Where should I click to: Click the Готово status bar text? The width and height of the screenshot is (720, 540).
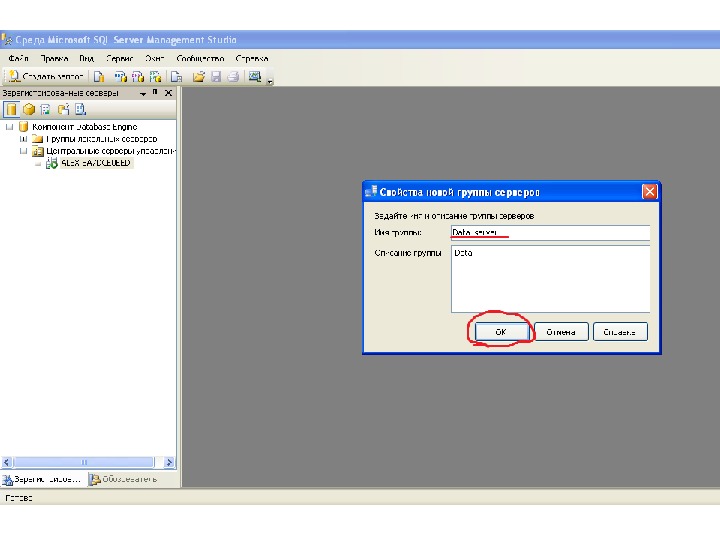tap(19, 498)
